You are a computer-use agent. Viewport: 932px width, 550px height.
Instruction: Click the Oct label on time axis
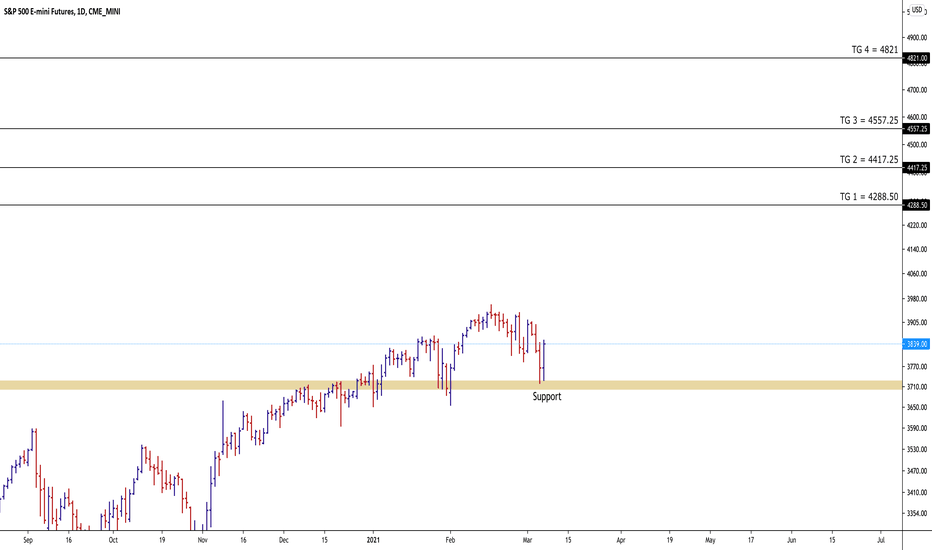pos(113,540)
